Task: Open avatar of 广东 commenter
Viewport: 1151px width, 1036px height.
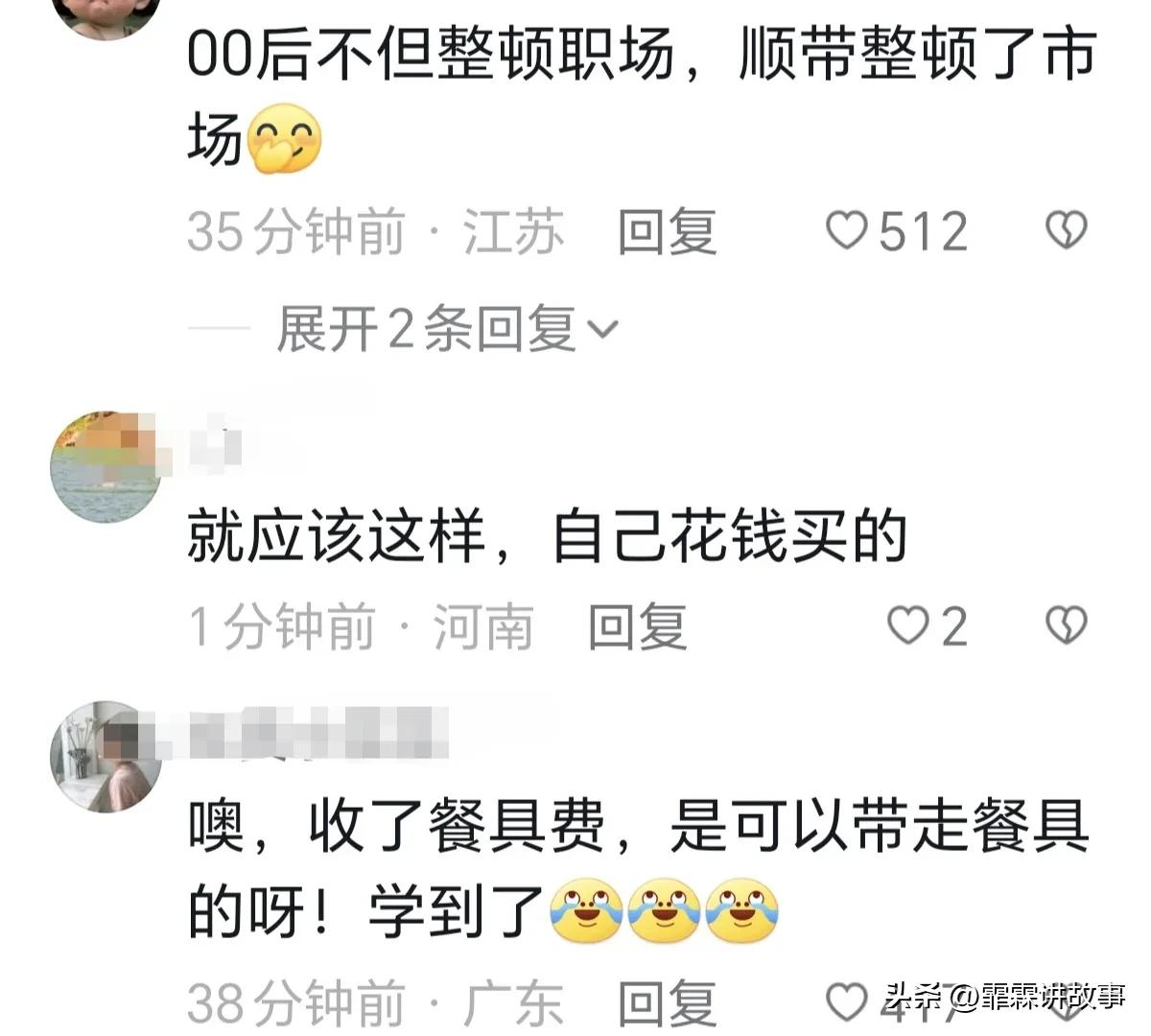Action: click(106, 757)
